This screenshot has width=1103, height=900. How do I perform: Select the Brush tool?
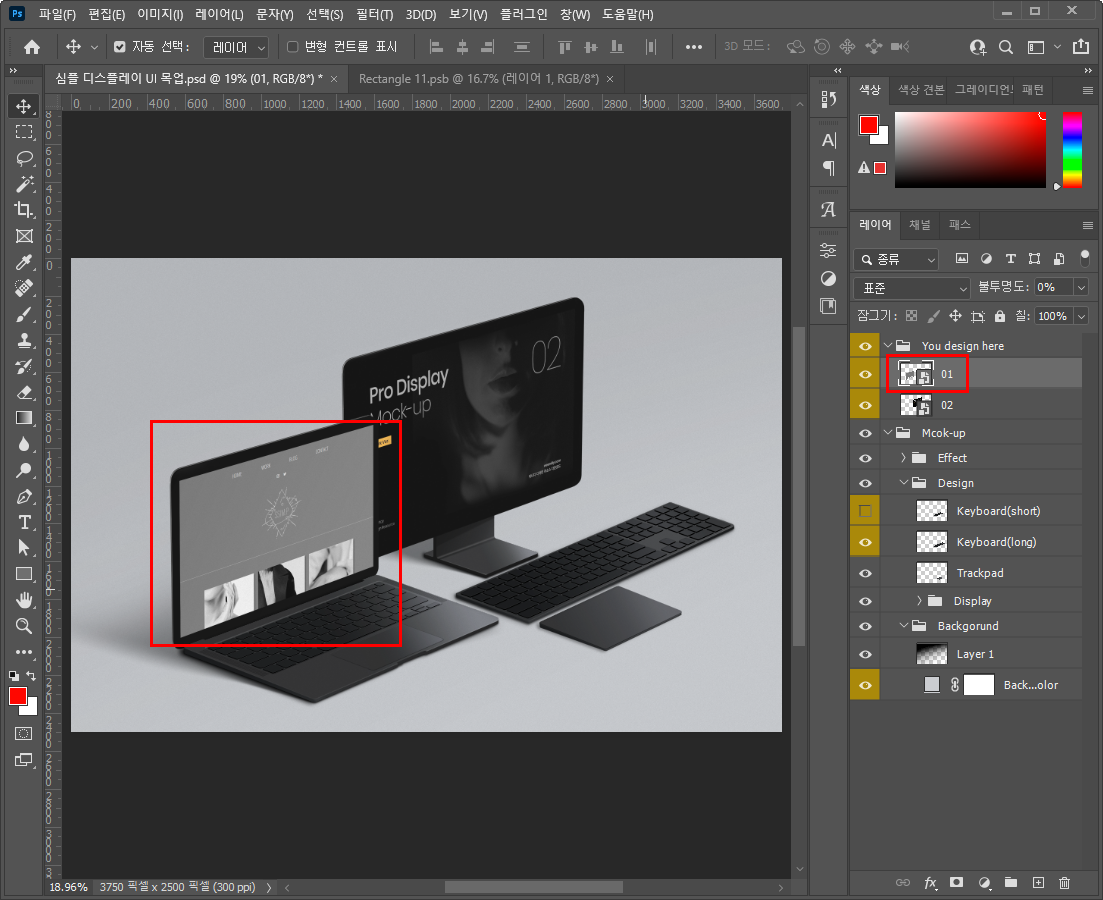click(x=24, y=315)
